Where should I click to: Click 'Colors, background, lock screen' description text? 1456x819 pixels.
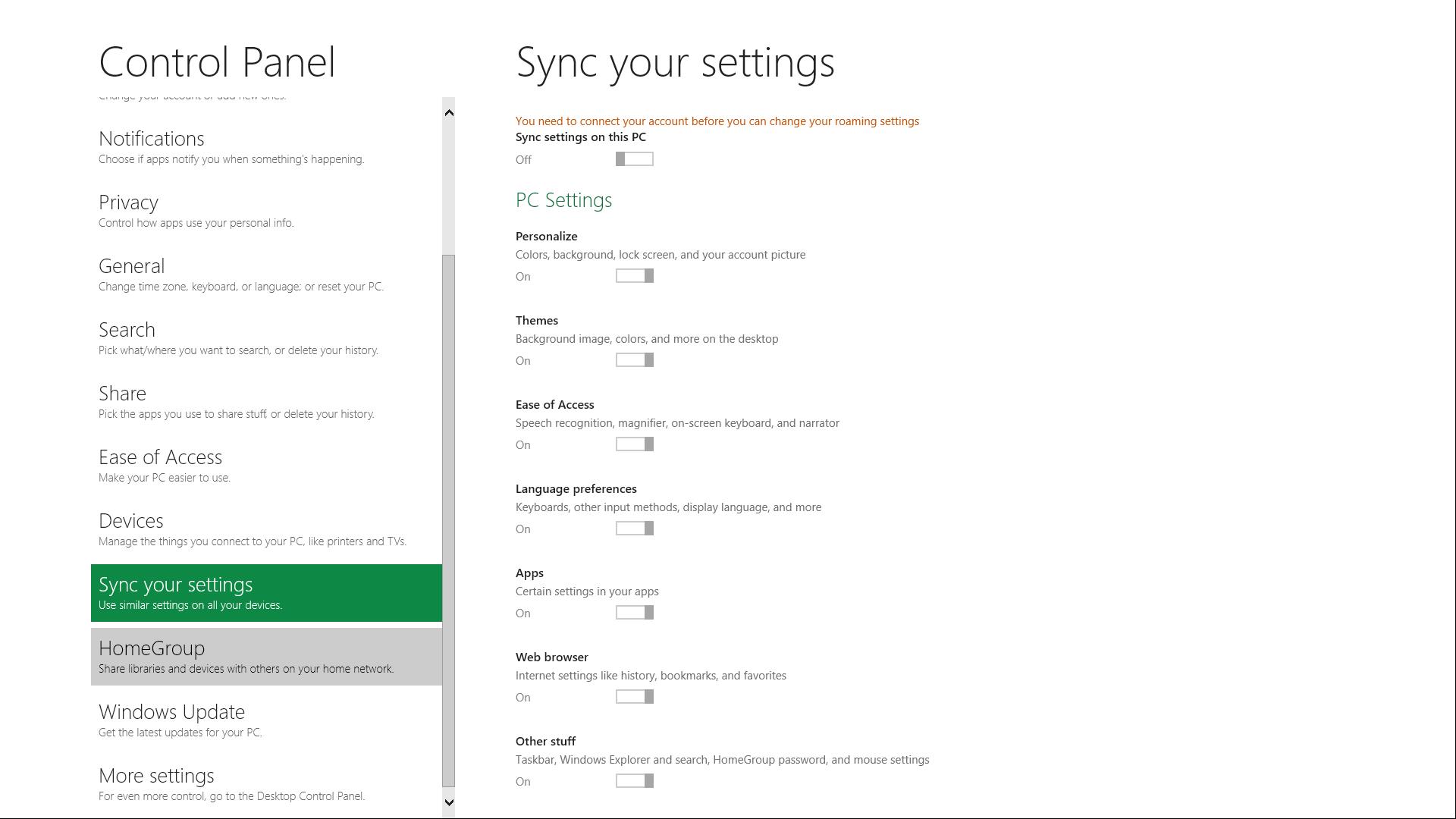coord(661,255)
